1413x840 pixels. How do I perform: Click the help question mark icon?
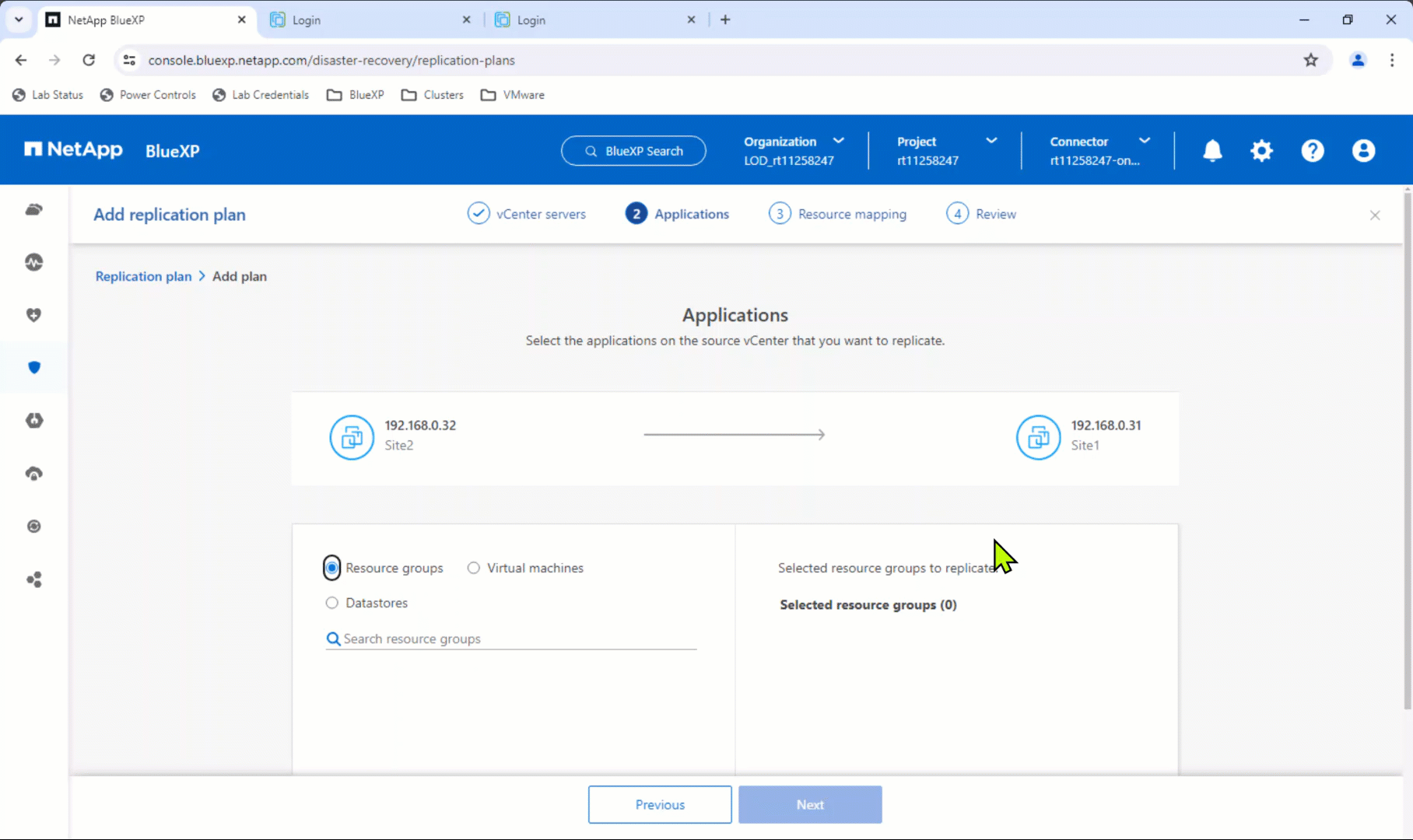pos(1313,150)
